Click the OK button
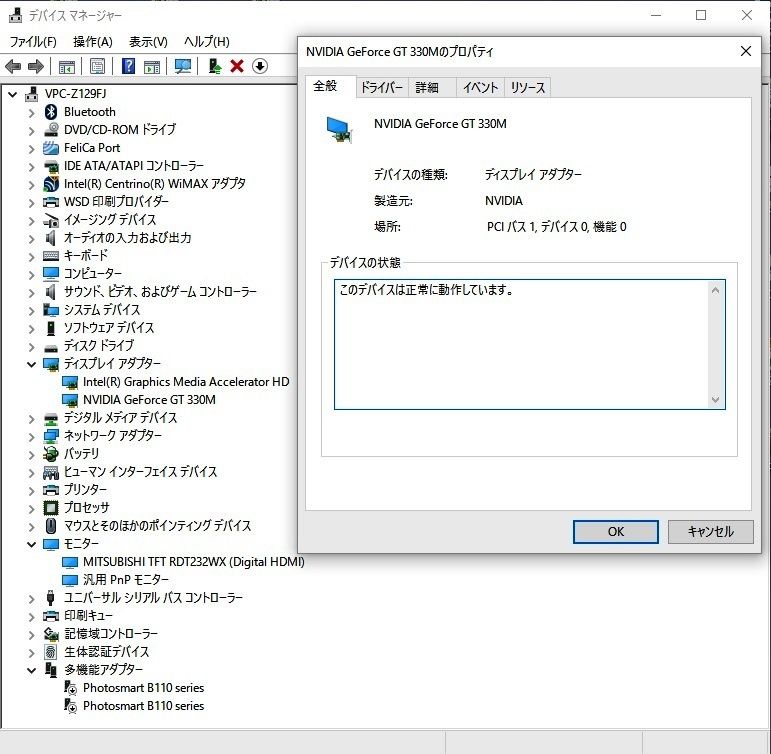 (616, 532)
